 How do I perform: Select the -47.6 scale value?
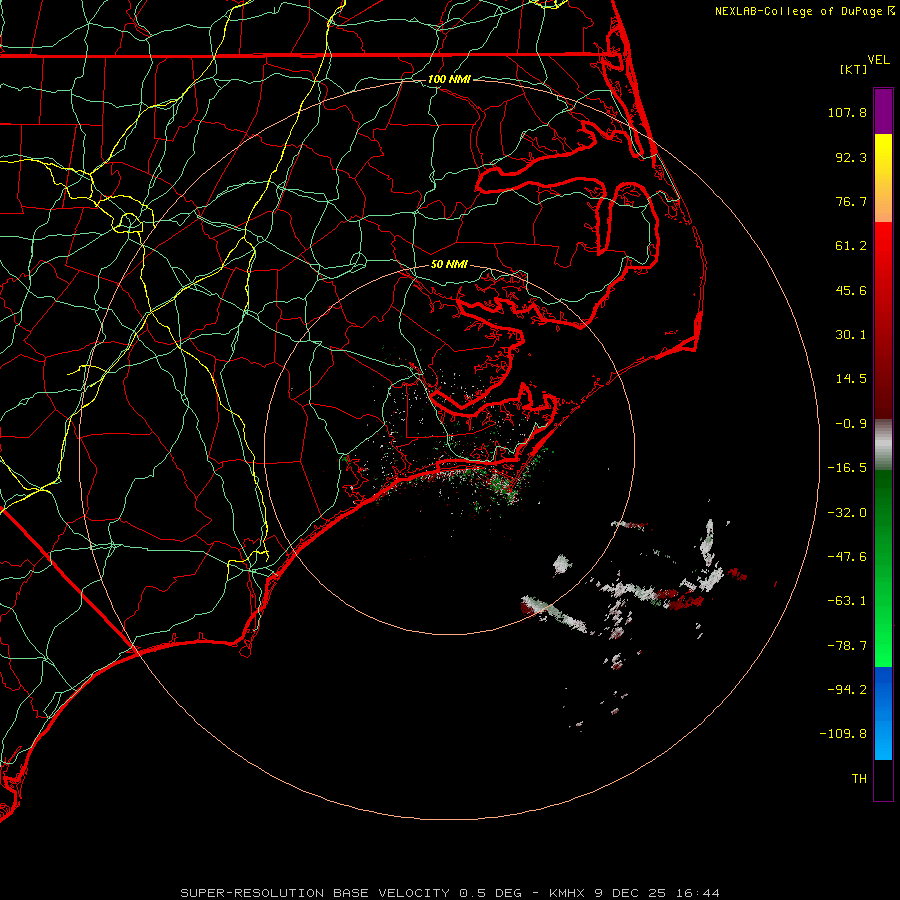(x=847, y=557)
